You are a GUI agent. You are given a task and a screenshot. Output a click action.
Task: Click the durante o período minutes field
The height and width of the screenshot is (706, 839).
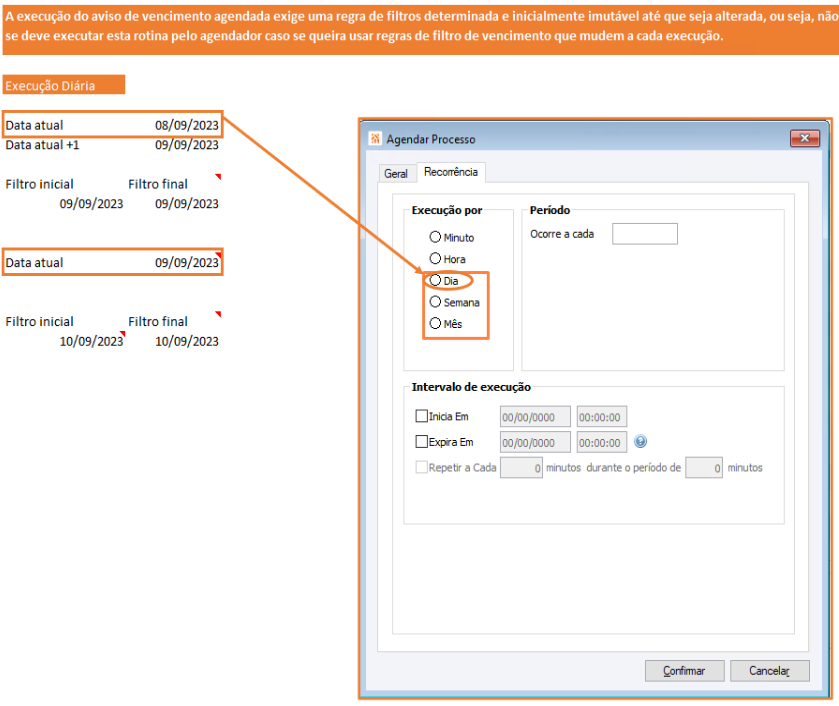coord(704,468)
